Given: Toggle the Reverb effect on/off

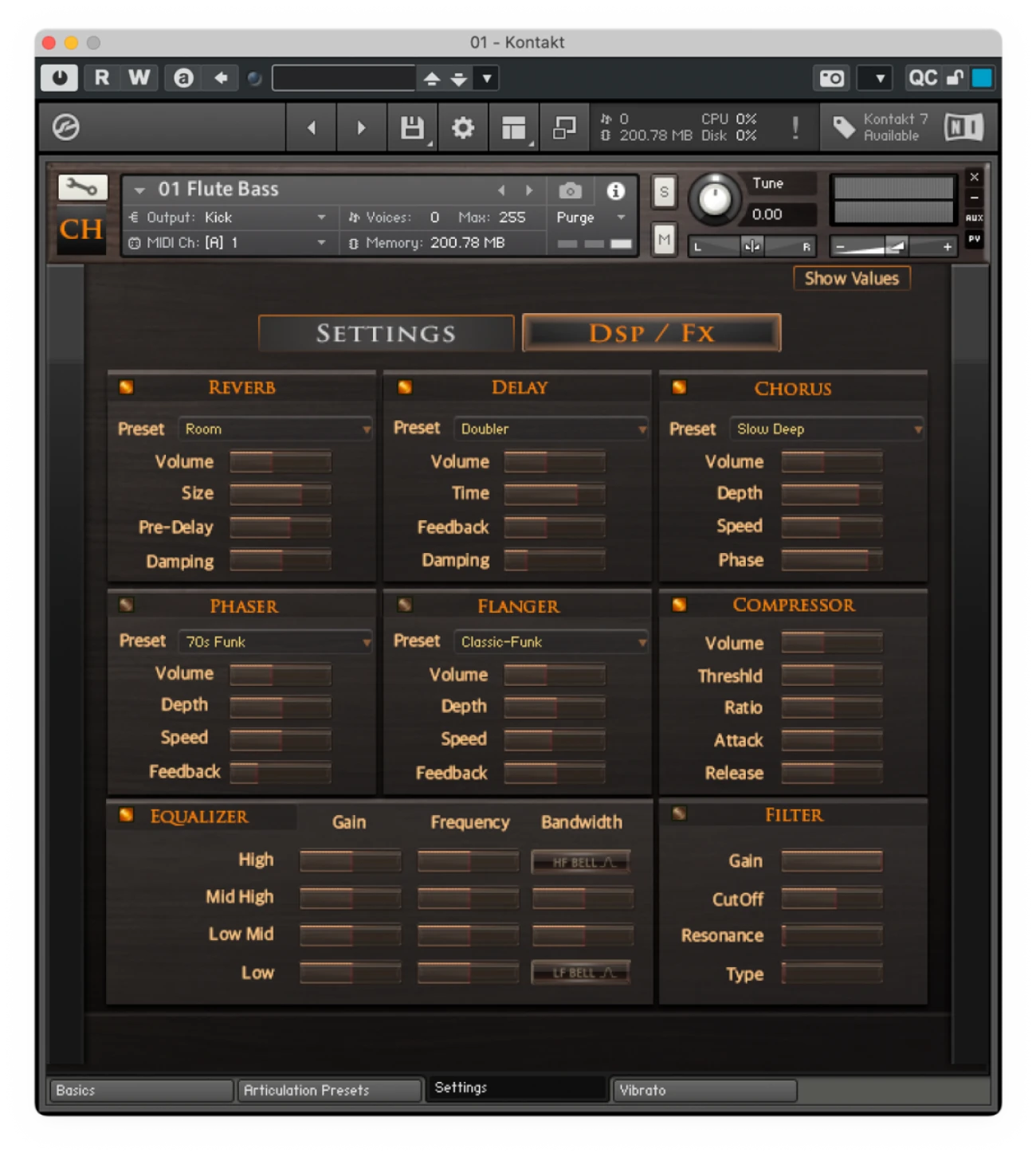Looking at the screenshot, I should [126, 387].
